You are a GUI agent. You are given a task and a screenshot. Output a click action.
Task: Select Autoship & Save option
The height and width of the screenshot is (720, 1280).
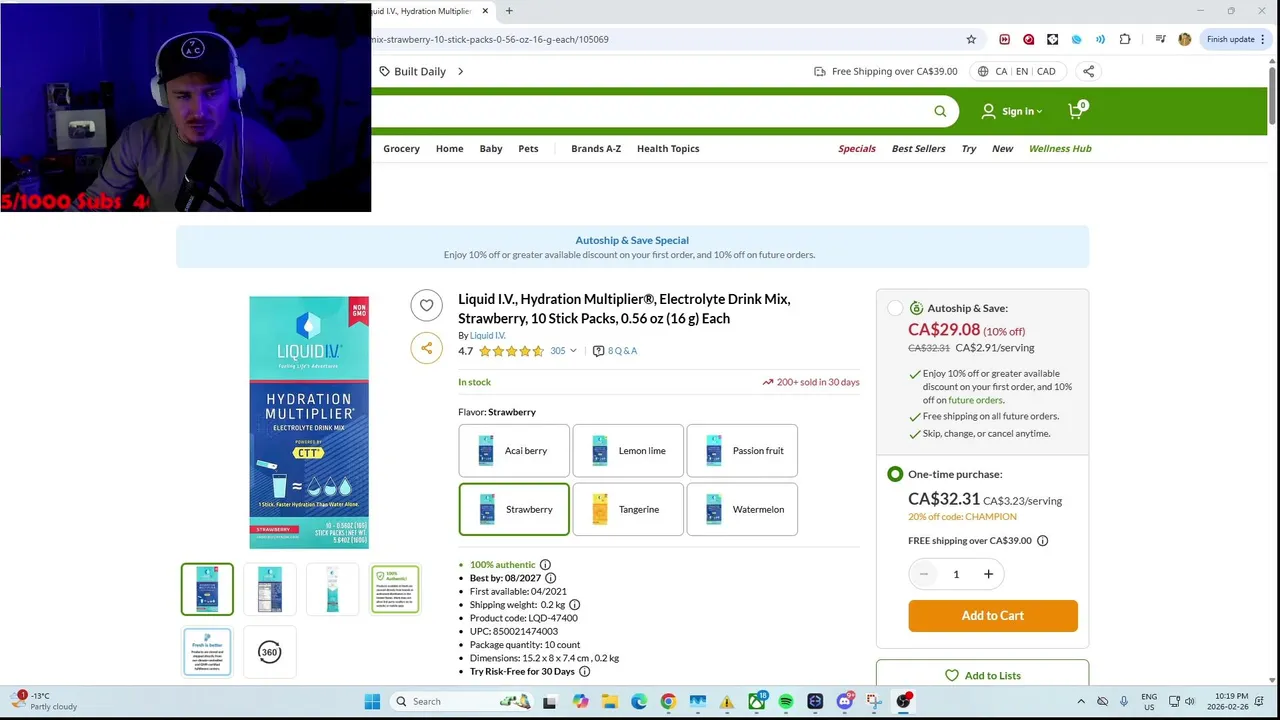895,308
